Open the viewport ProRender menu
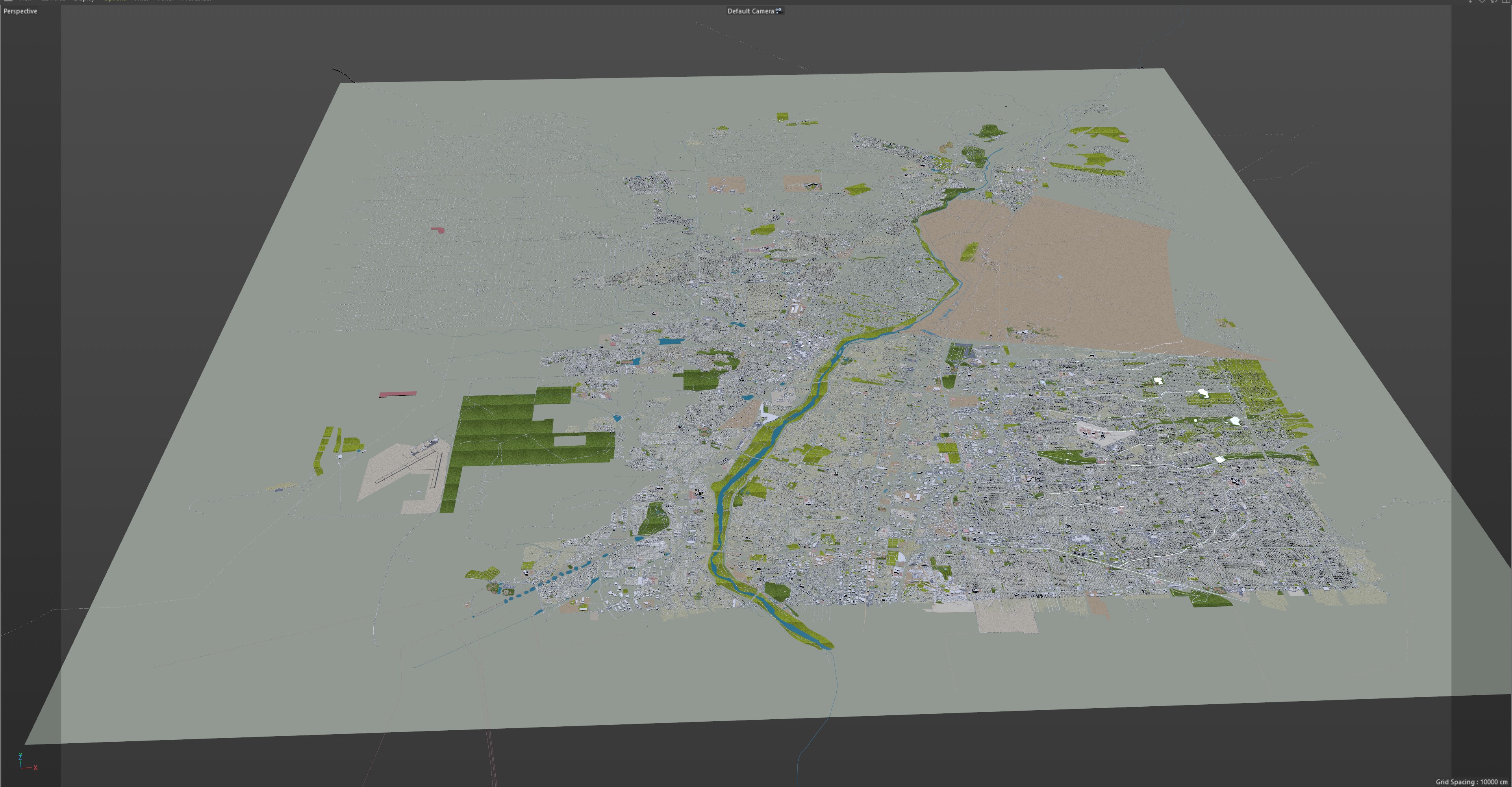The width and height of the screenshot is (1512, 787). pyautogui.click(x=196, y=0)
